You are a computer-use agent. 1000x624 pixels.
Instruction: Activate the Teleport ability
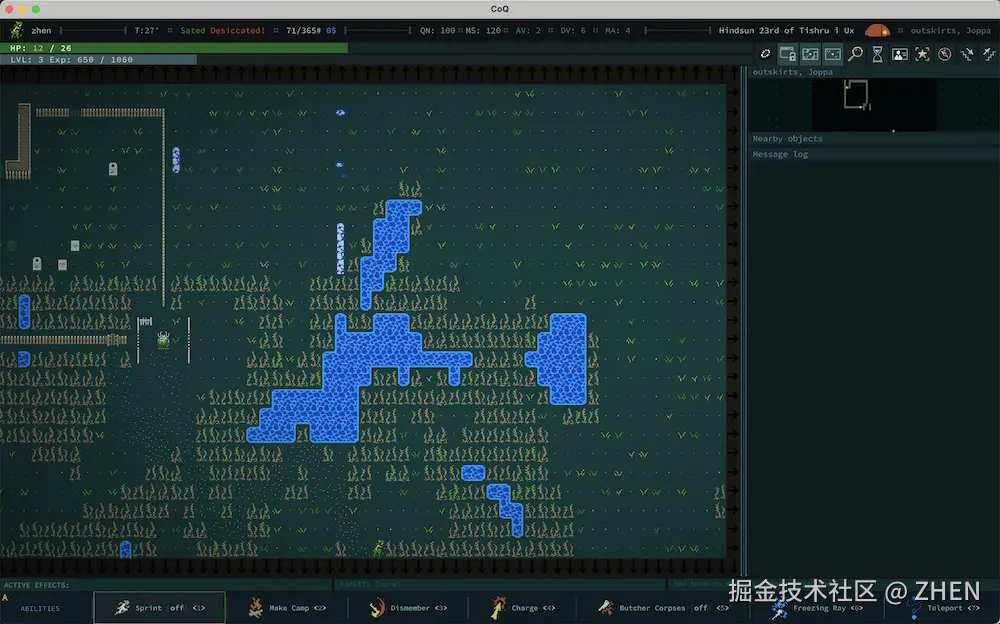point(945,608)
